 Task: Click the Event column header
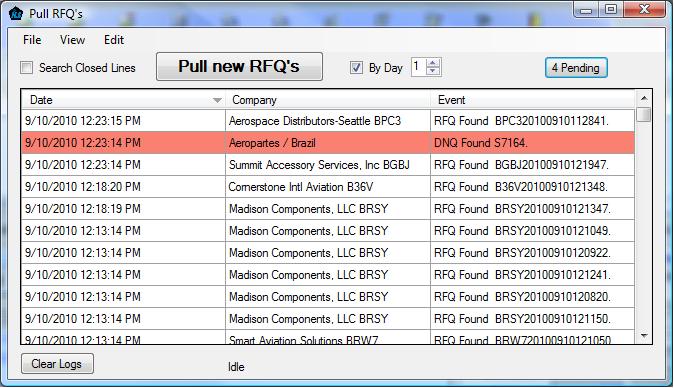click(x=533, y=100)
